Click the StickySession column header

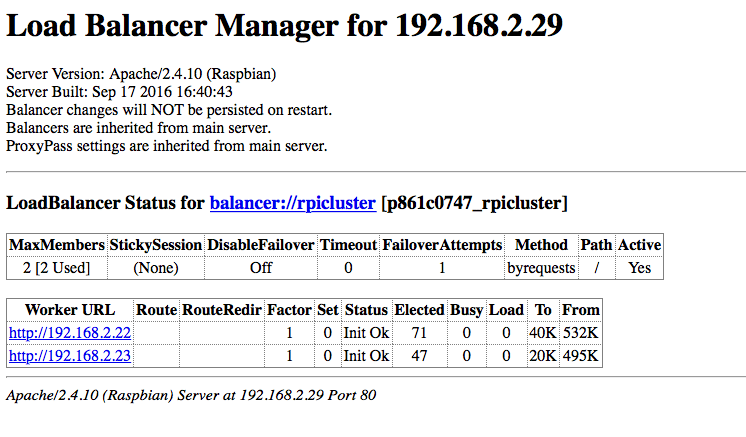pyautogui.click(x=156, y=245)
